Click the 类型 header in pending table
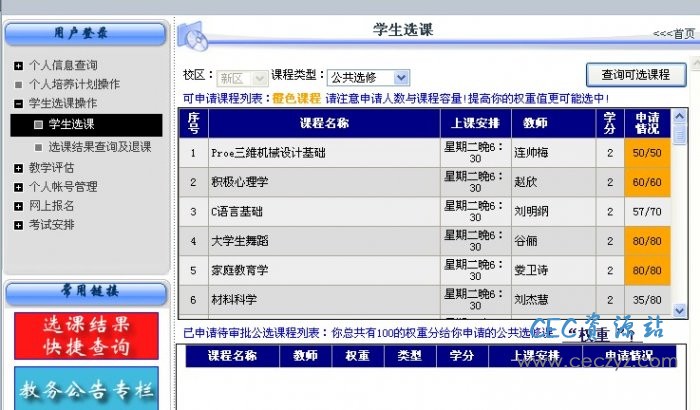 410,356
